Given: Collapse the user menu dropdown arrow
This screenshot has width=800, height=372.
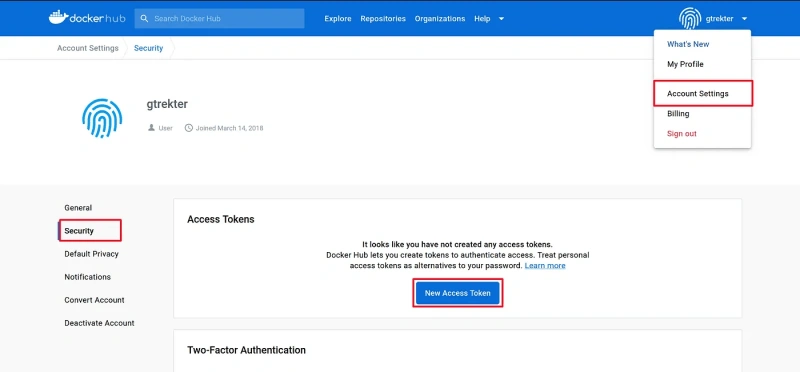Looking at the screenshot, I should pos(744,19).
